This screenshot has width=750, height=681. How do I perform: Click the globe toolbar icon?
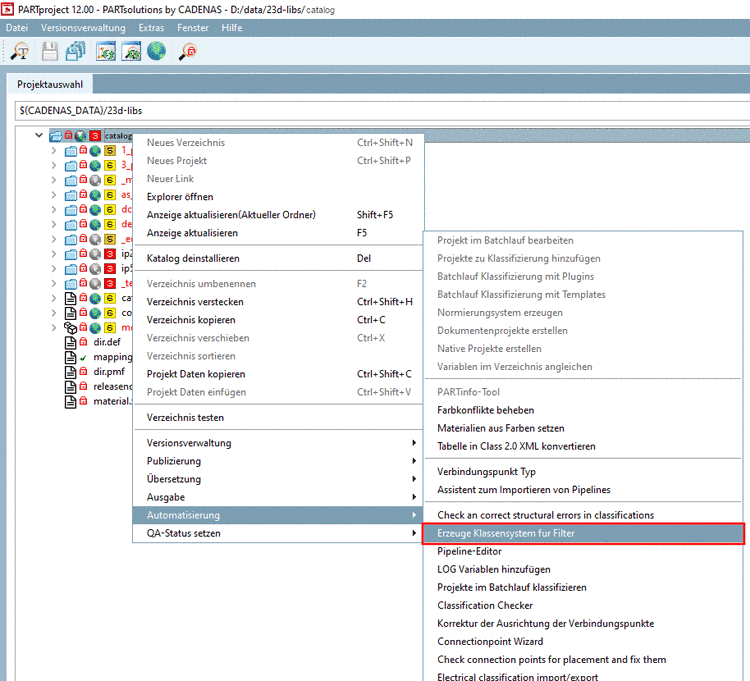[x=156, y=51]
